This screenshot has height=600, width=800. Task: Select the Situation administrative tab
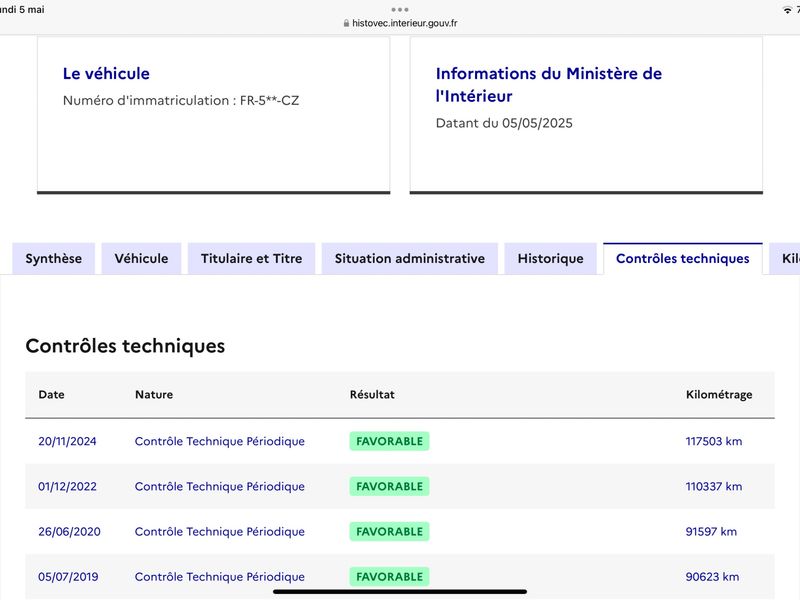410,259
